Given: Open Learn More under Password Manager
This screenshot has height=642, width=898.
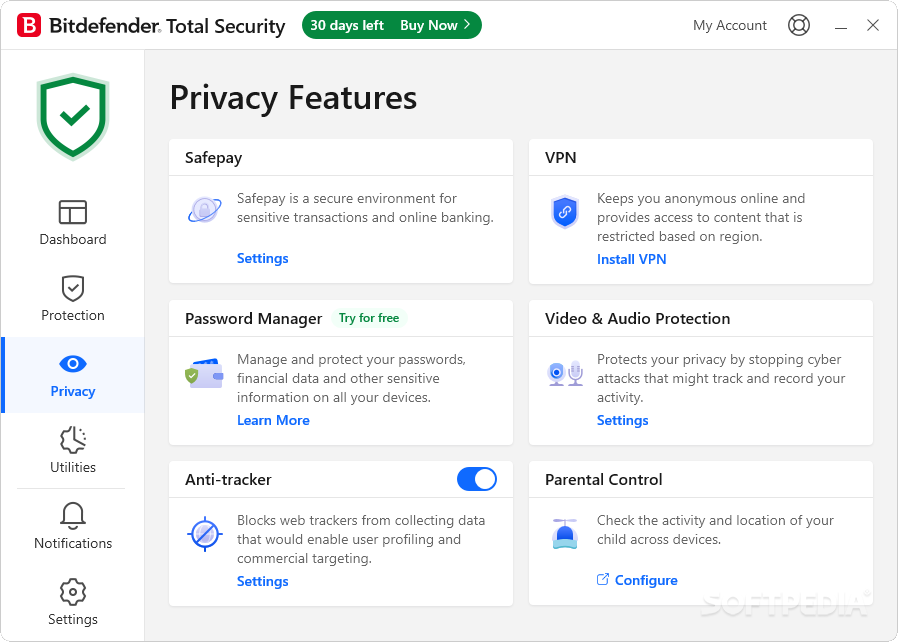Looking at the screenshot, I should 273,420.
